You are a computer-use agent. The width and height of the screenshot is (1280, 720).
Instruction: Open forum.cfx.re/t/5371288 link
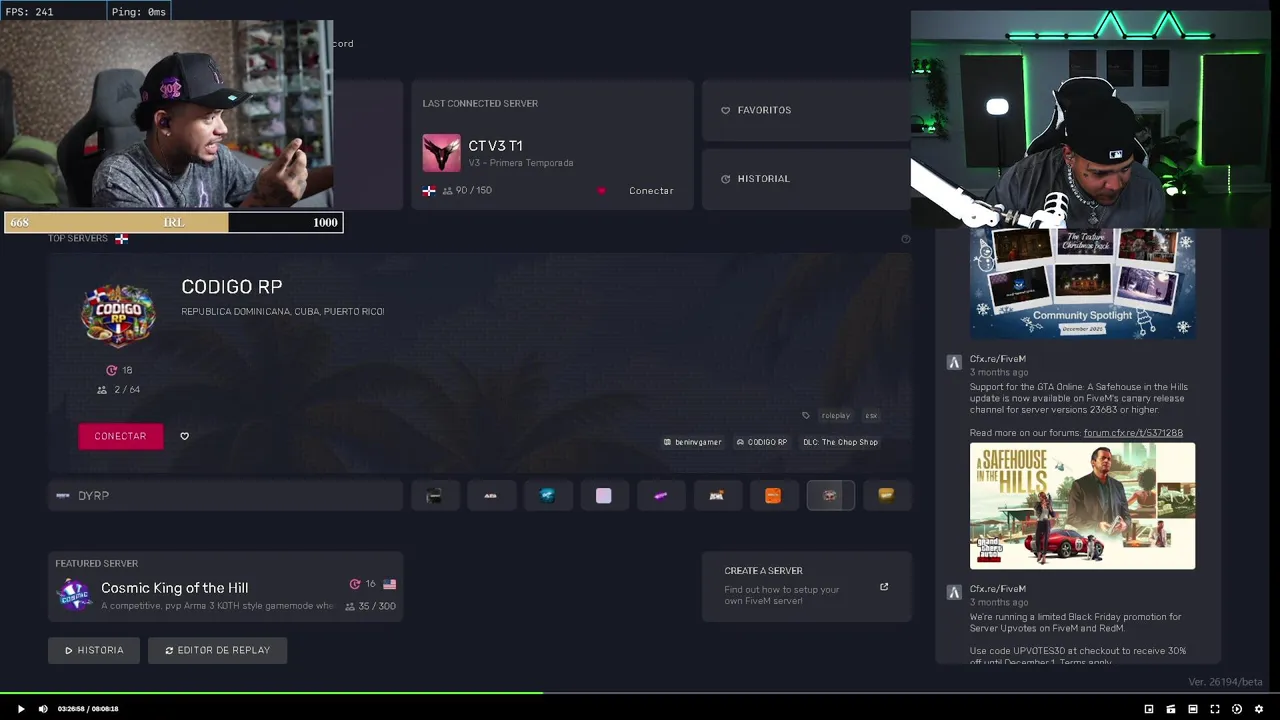(x=1133, y=433)
